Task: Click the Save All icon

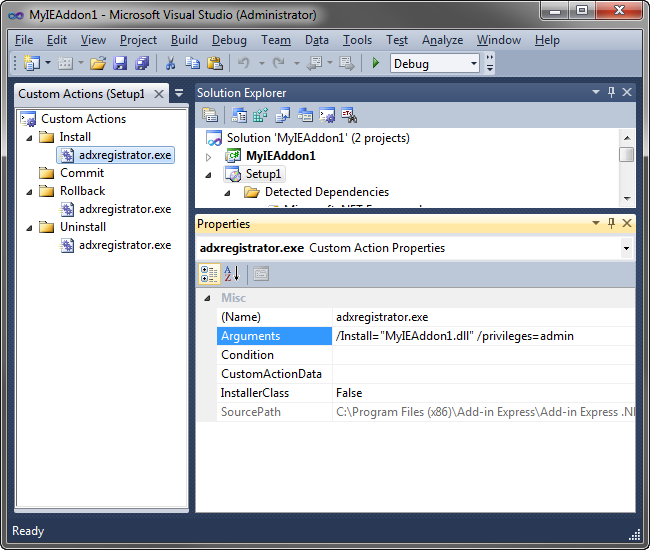Action: (x=142, y=63)
